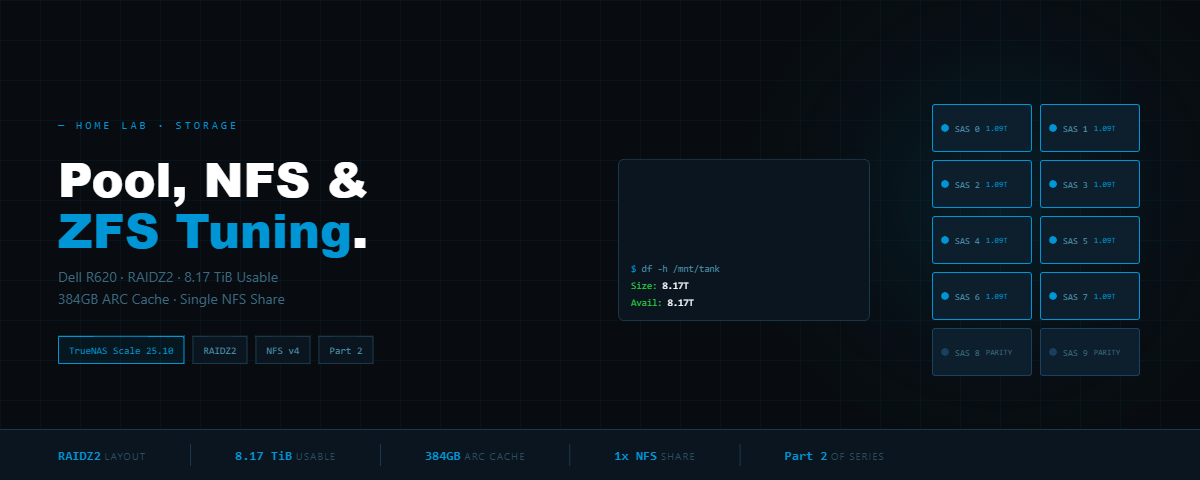Image resolution: width=1200 pixels, height=480 pixels.
Task: Select the SAS 6 disk card
Action: coord(982,296)
